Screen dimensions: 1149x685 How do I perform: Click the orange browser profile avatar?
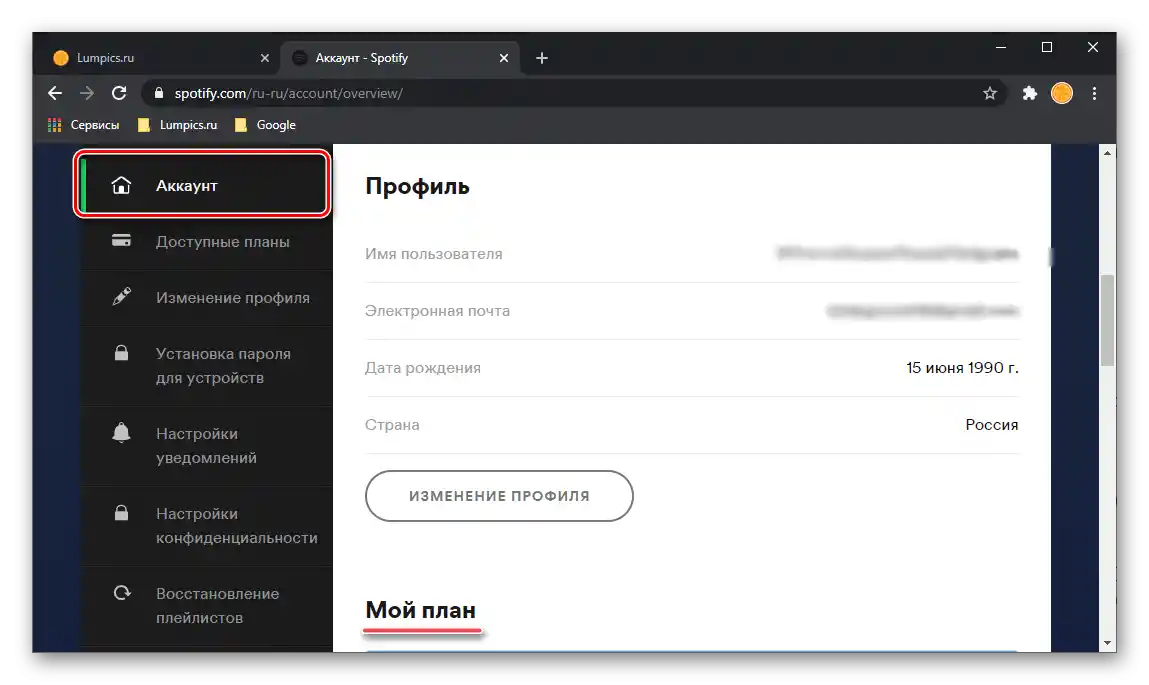[x=1061, y=93]
